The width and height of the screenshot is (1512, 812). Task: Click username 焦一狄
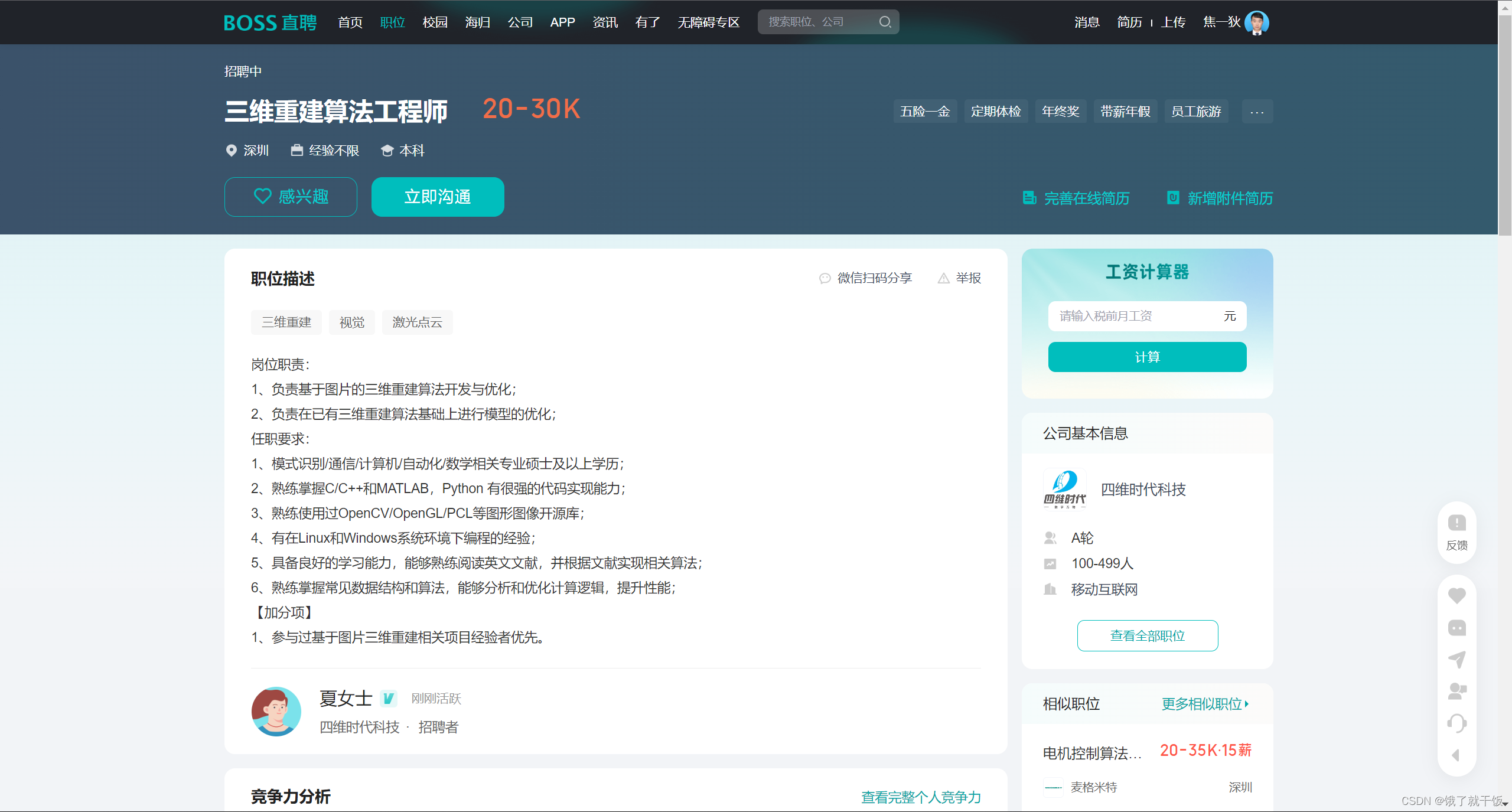(1222, 22)
